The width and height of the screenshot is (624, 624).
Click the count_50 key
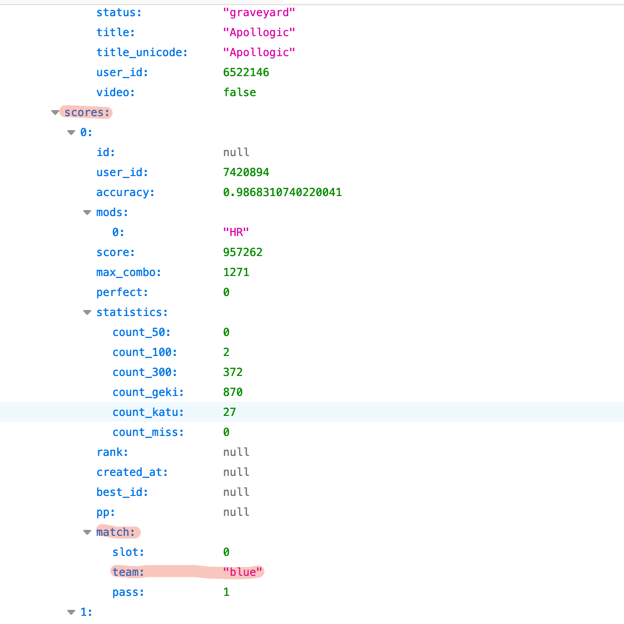tap(141, 332)
